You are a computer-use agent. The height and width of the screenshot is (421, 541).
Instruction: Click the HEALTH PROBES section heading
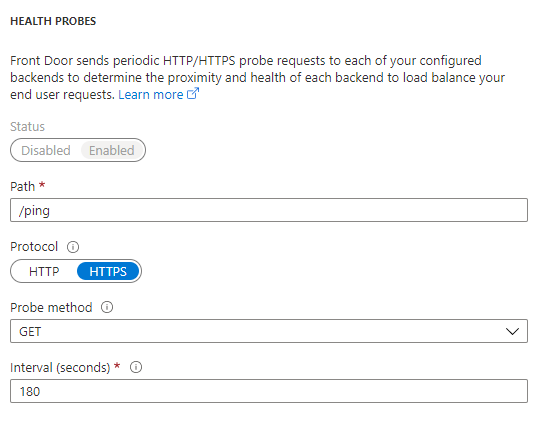pos(53,21)
